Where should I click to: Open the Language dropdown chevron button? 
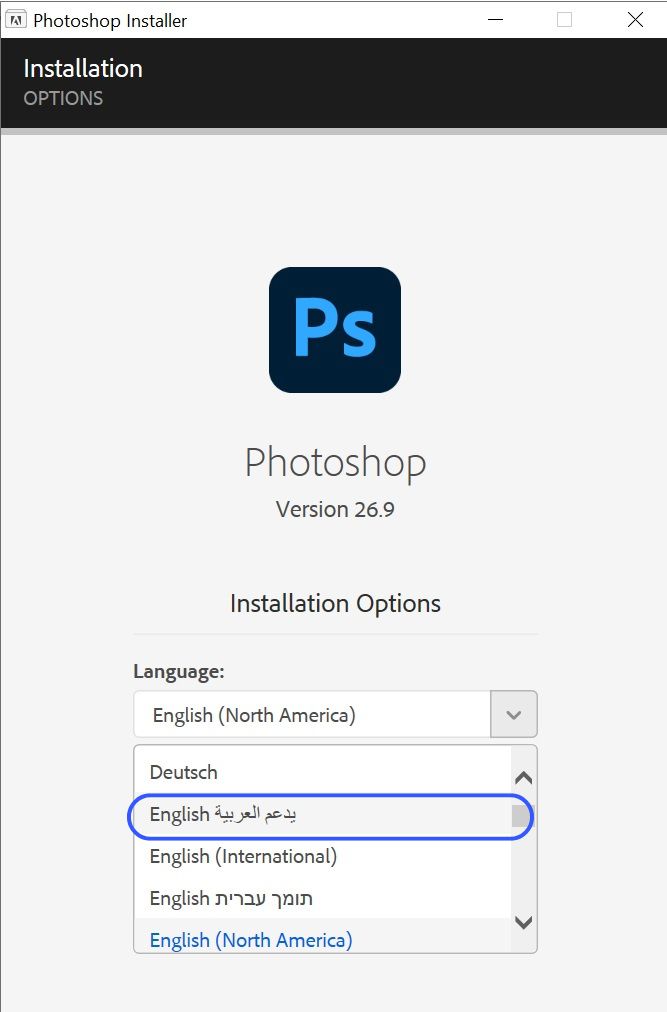click(x=514, y=714)
